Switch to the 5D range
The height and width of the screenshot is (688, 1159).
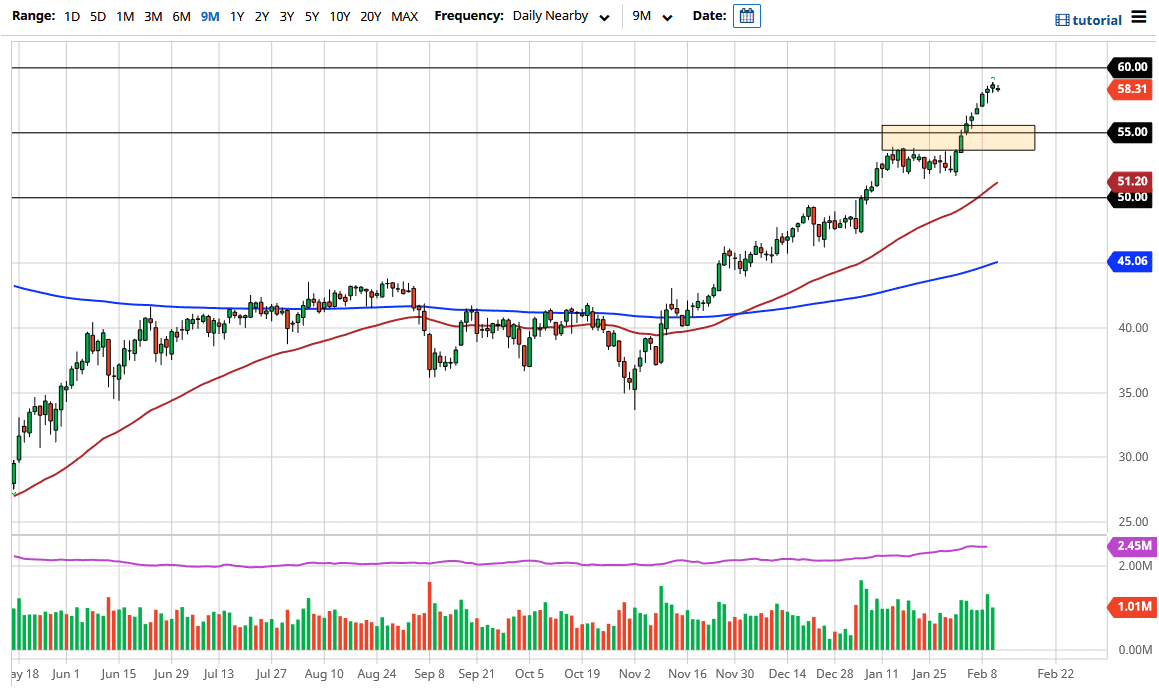coord(97,16)
